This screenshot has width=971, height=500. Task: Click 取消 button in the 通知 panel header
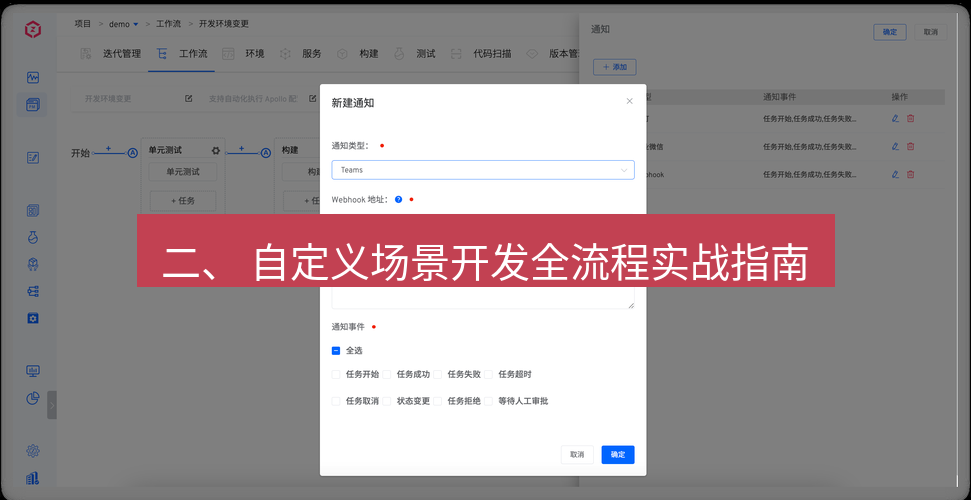click(931, 32)
